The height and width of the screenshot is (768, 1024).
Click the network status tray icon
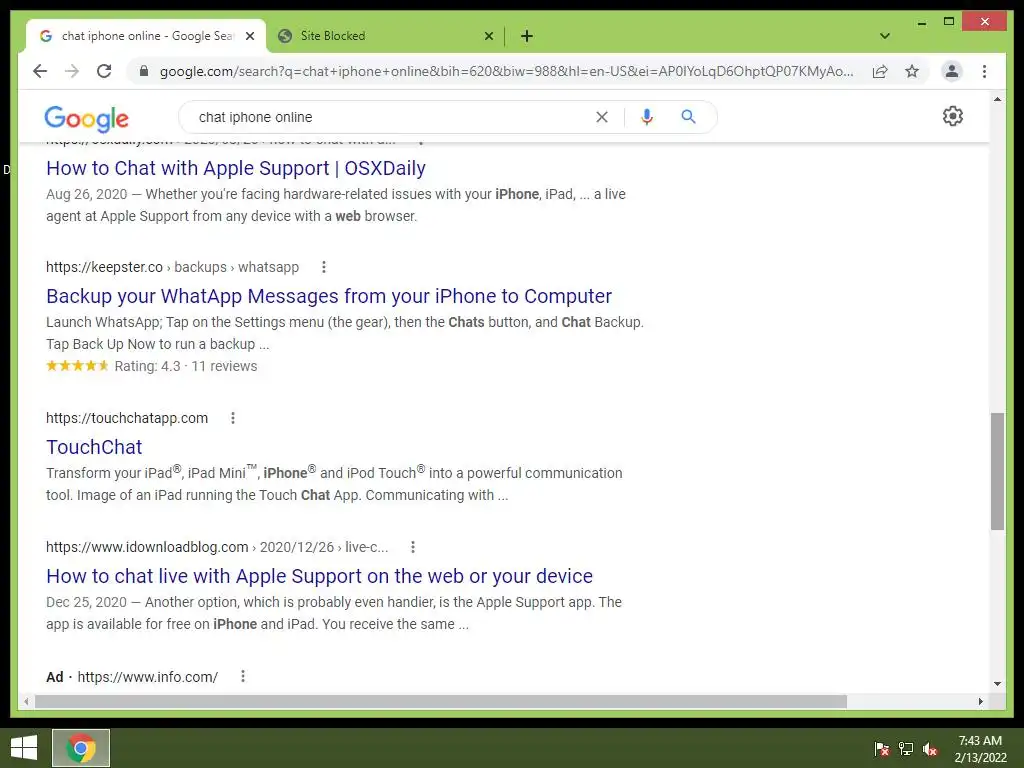point(906,748)
